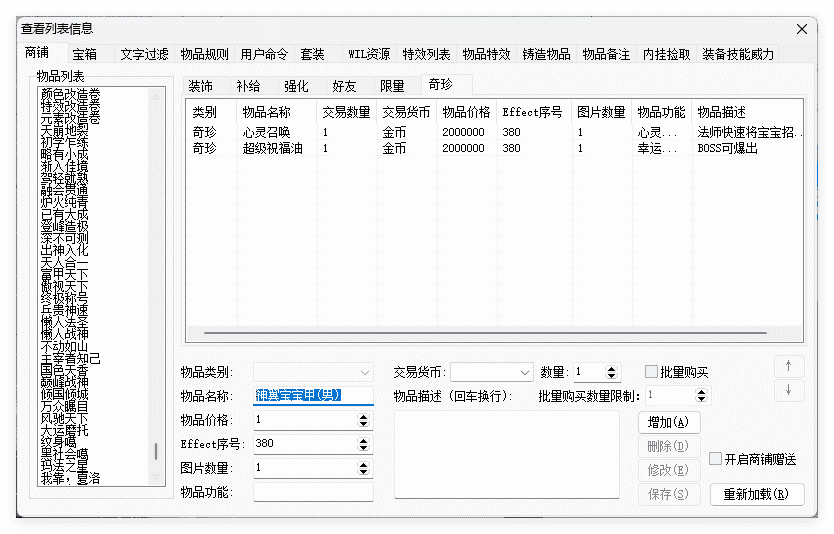
Task: Select 天崩地裂 in the 物品列表
Action: tap(64, 131)
